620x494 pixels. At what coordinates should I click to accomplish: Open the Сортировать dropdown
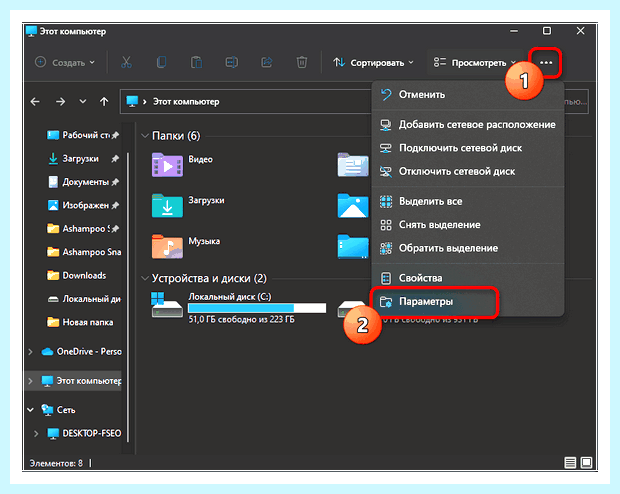click(x=374, y=62)
